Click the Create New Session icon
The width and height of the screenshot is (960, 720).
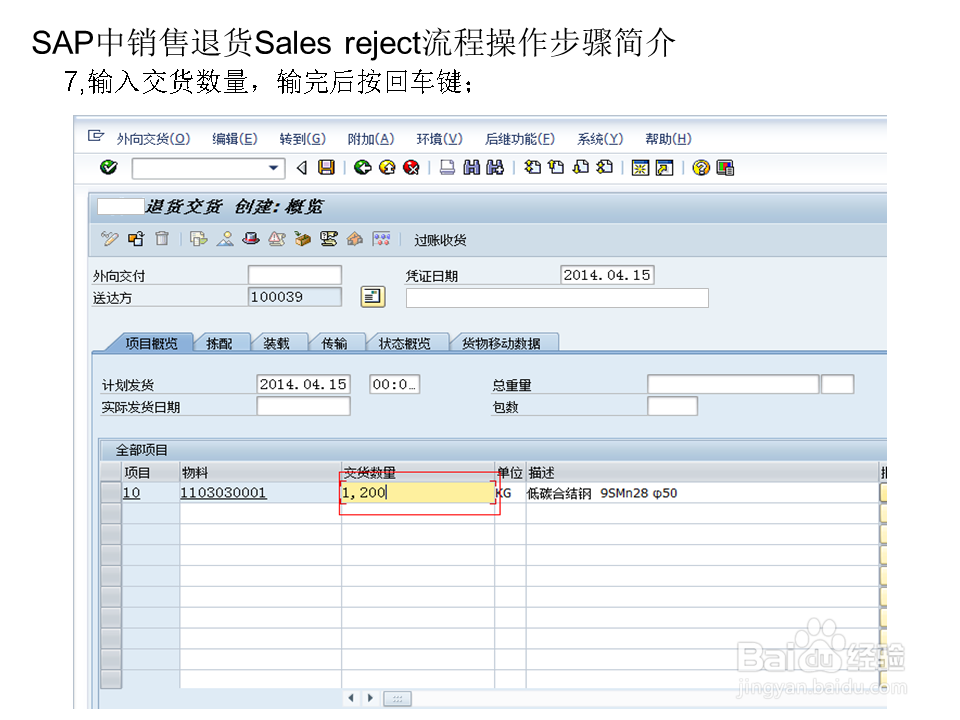click(x=640, y=167)
